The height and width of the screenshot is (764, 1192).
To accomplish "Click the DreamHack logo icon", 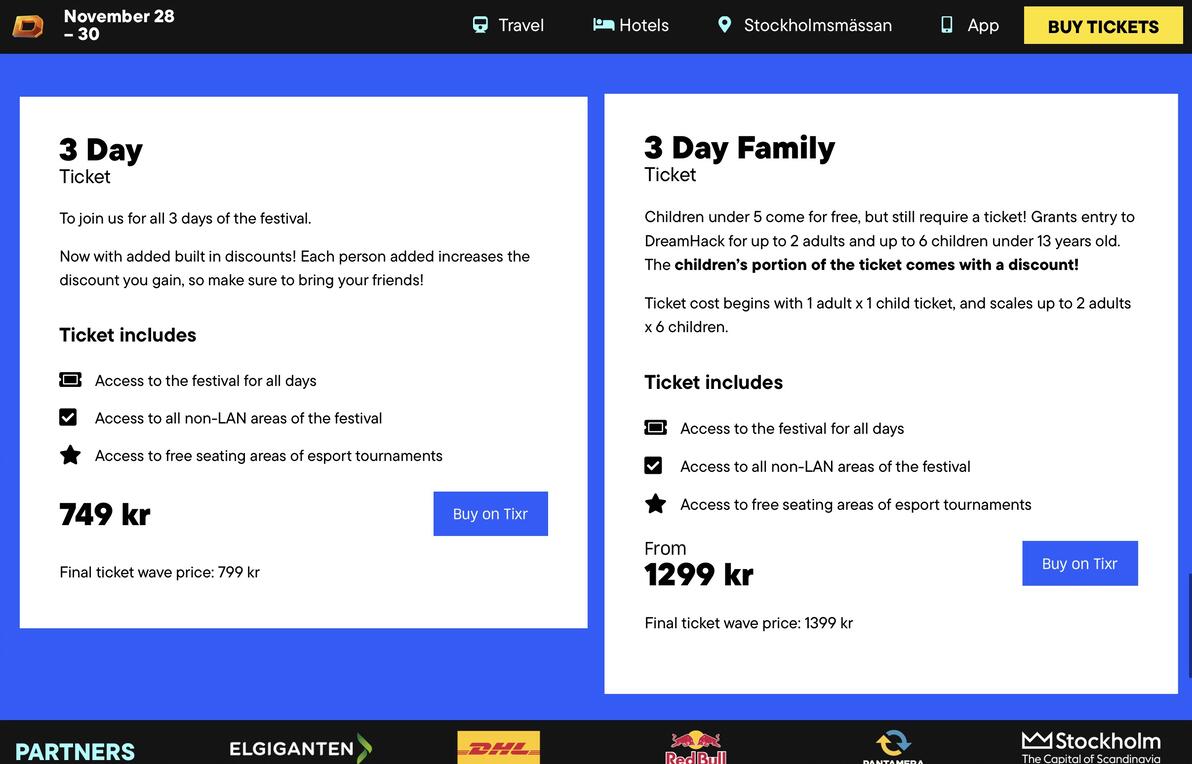I will point(28,26).
